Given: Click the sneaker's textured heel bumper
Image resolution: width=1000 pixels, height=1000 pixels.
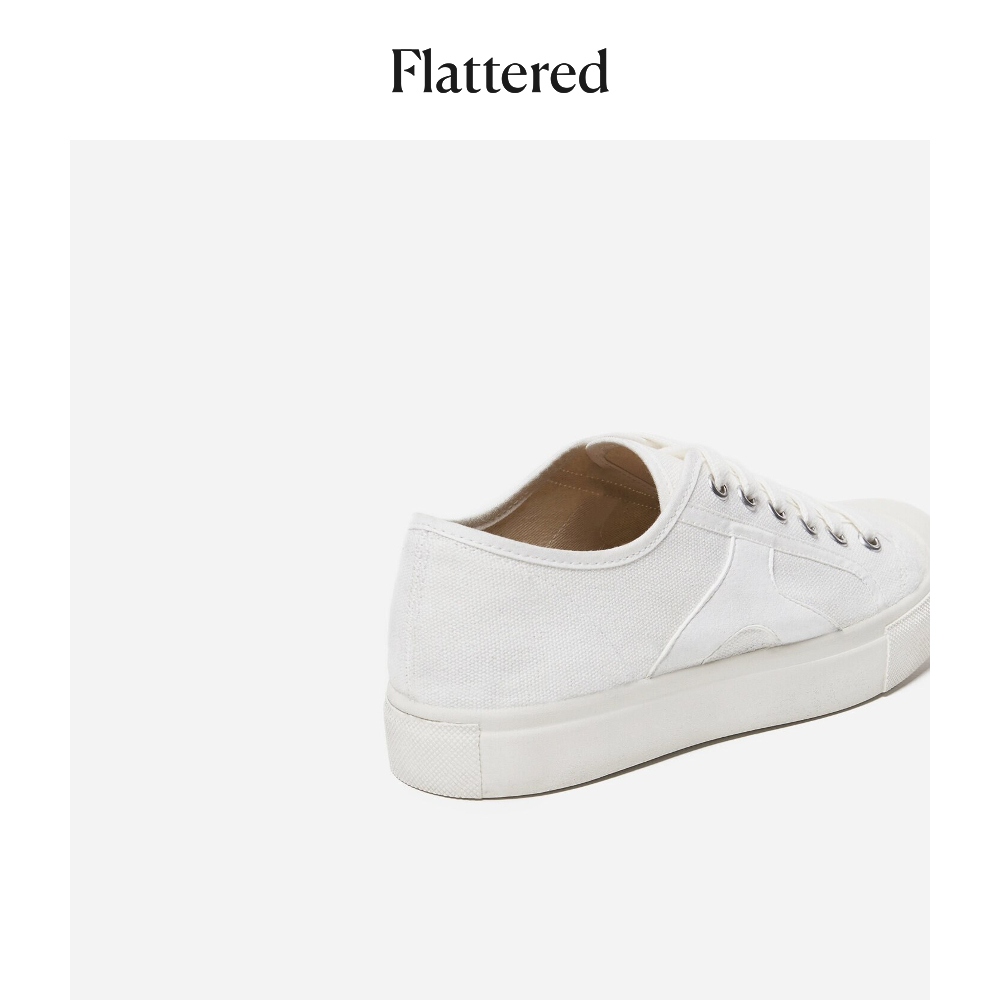Looking at the screenshot, I should pos(434,747).
